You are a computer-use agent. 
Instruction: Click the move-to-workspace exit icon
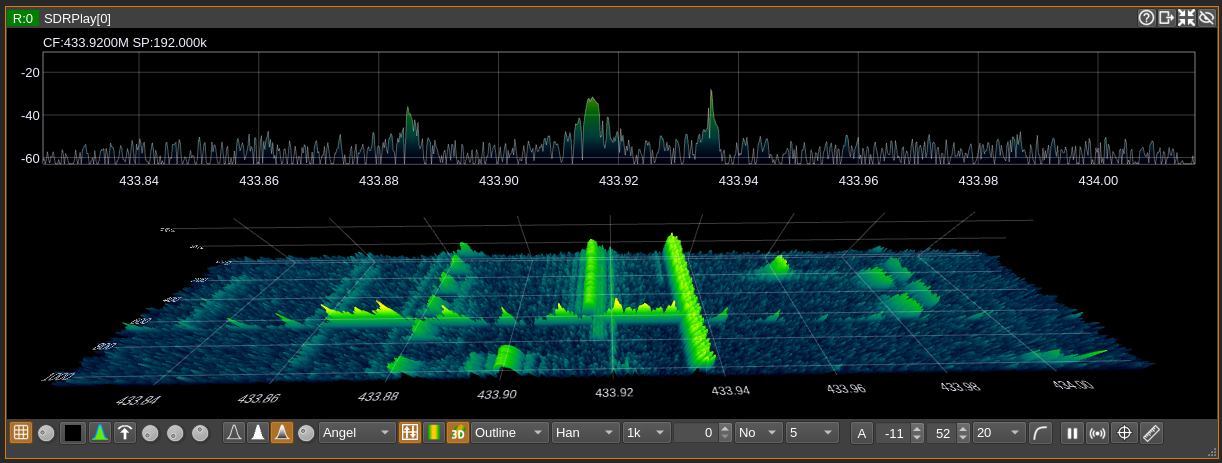(1166, 18)
